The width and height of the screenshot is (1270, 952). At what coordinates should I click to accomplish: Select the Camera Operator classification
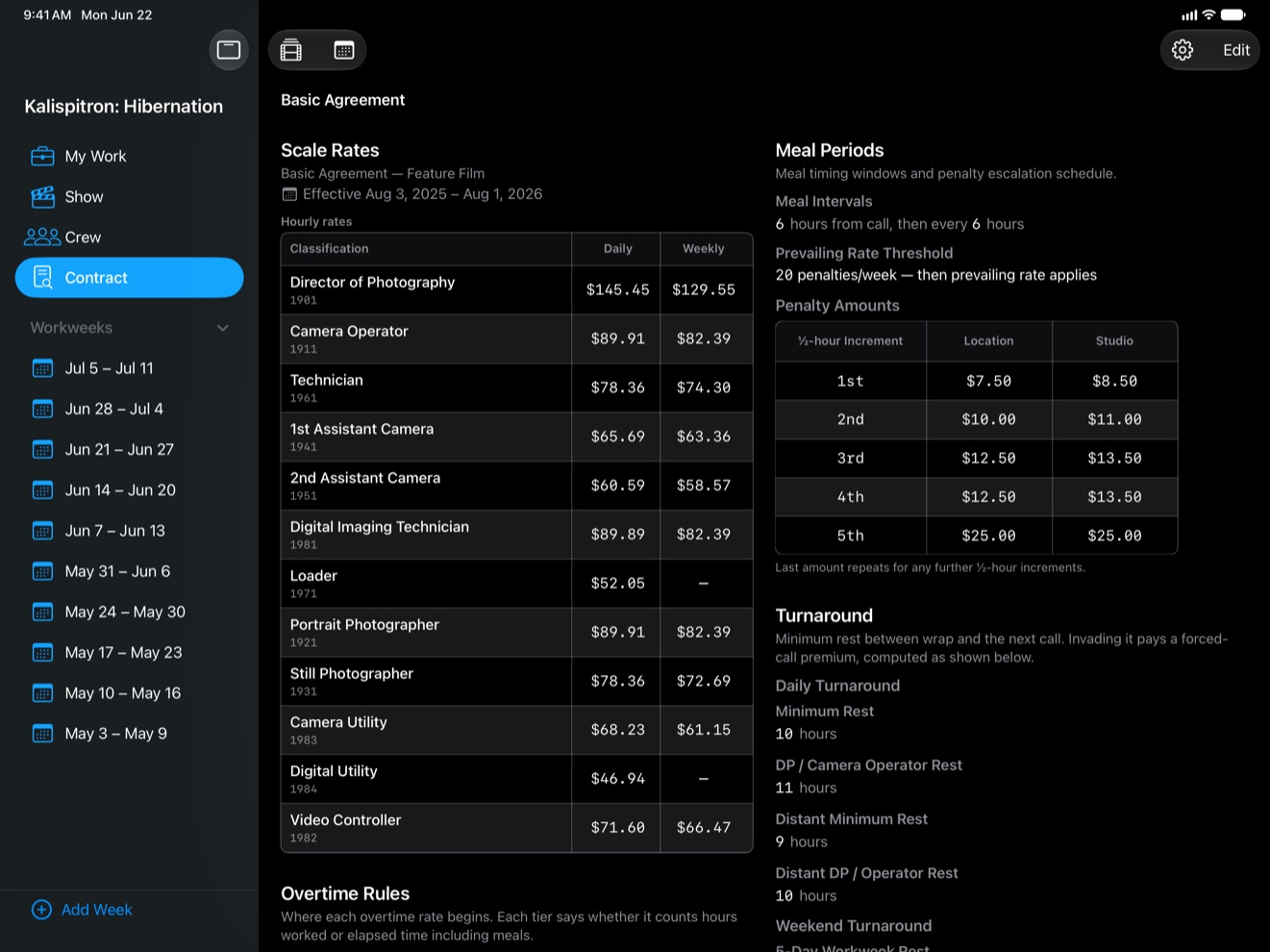[349, 331]
